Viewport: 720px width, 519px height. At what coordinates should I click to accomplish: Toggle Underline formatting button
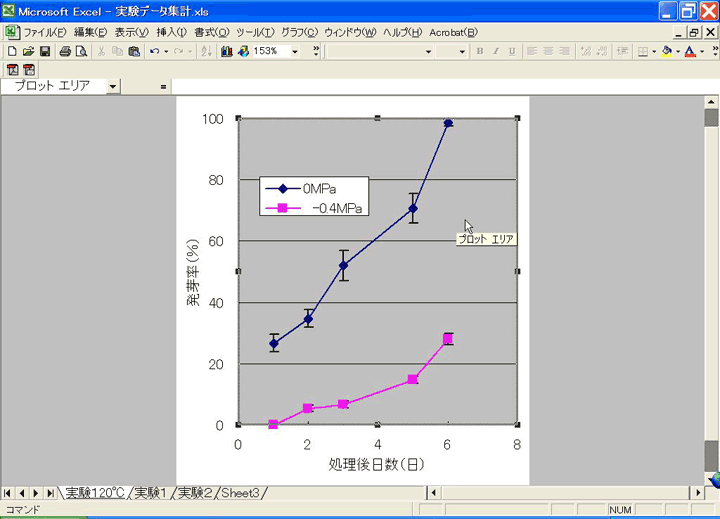tap(510, 51)
